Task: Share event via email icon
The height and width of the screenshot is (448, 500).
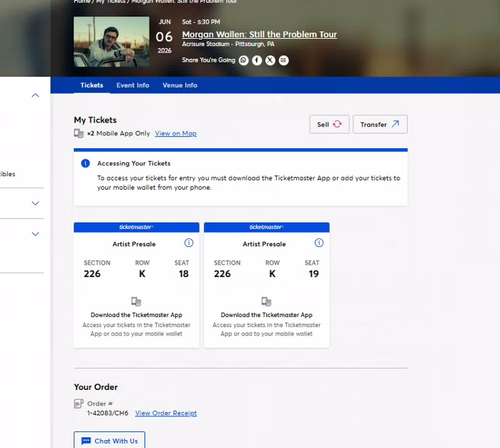Action: coord(284,60)
